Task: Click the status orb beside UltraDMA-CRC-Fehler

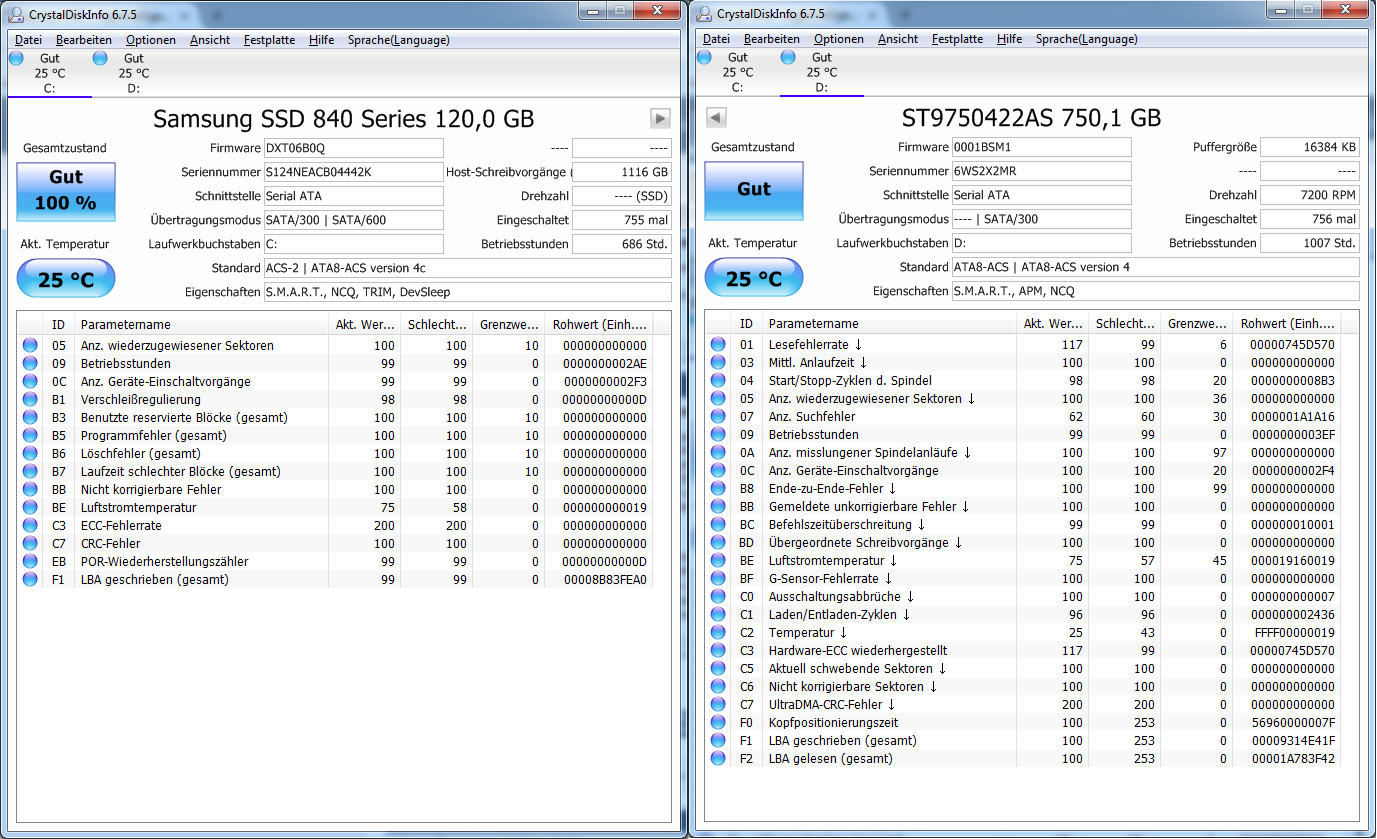Action: tap(718, 705)
